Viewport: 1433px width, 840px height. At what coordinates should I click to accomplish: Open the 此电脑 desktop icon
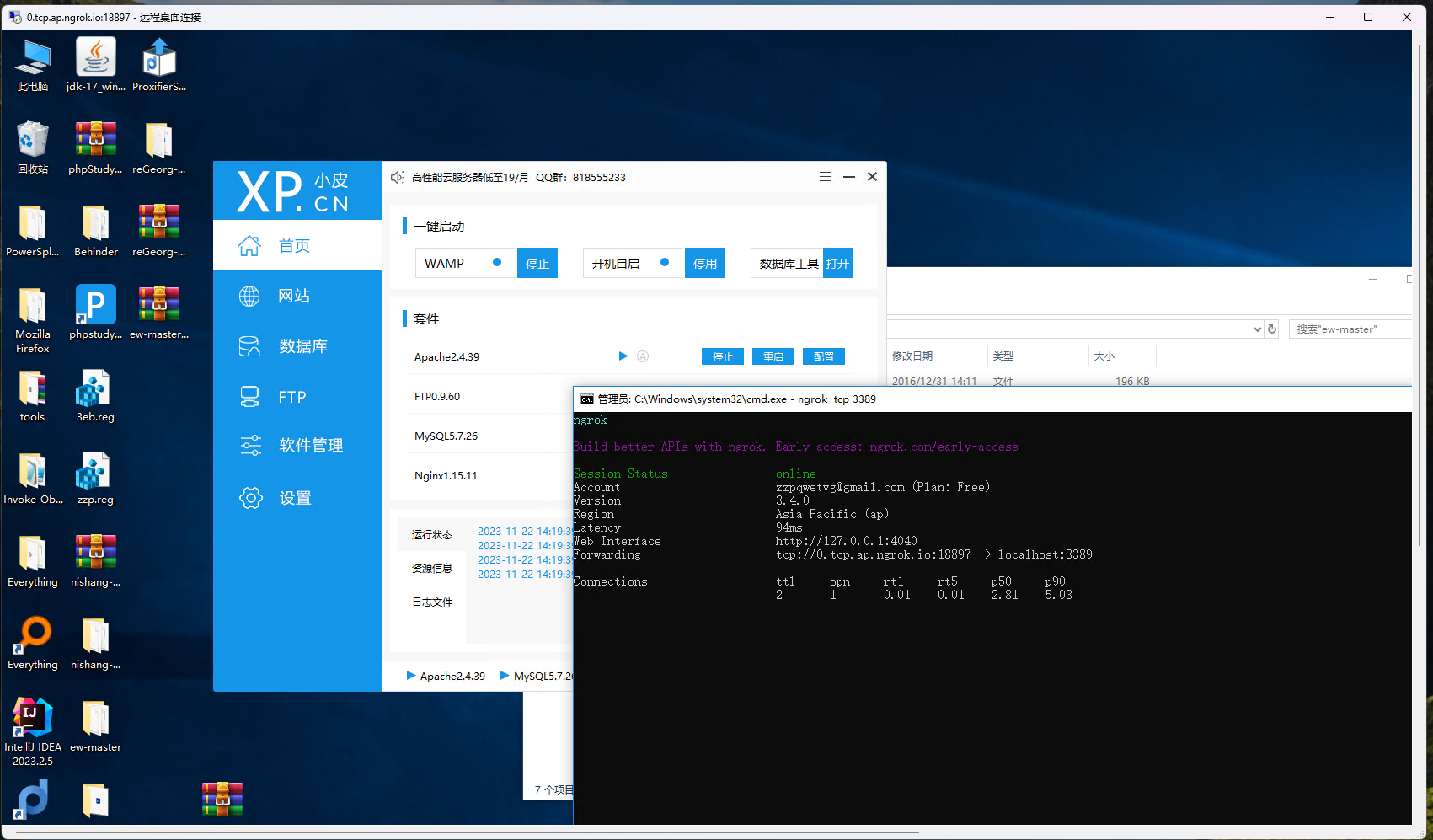click(33, 63)
